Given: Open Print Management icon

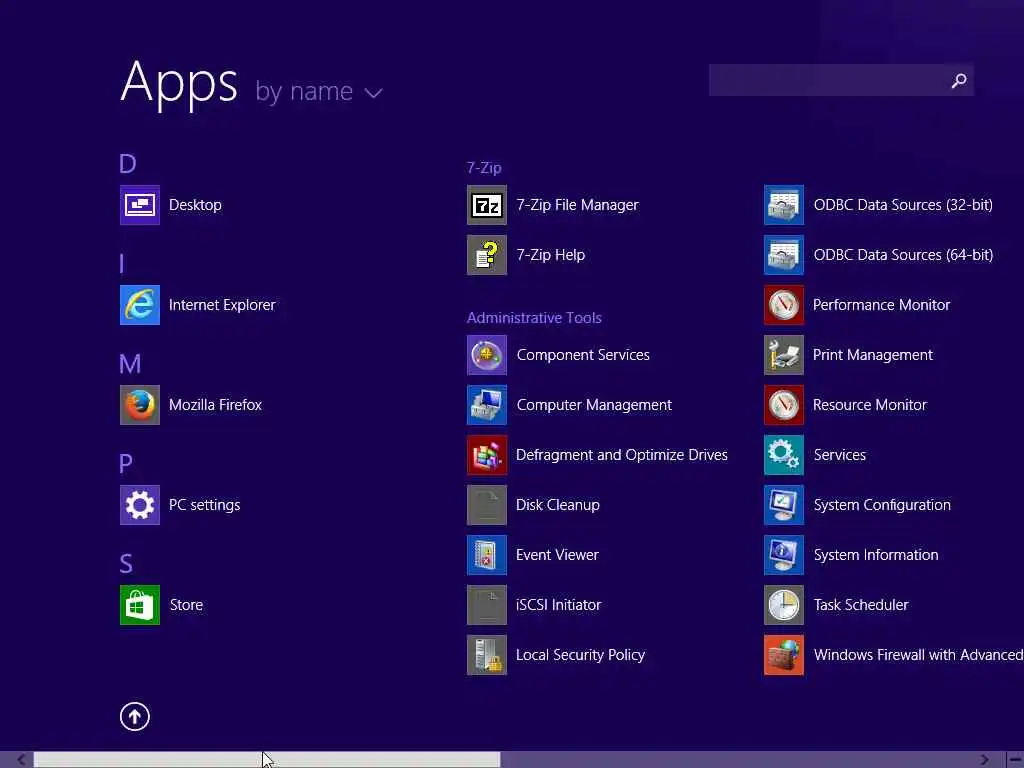Looking at the screenshot, I should tap(784, 355).
